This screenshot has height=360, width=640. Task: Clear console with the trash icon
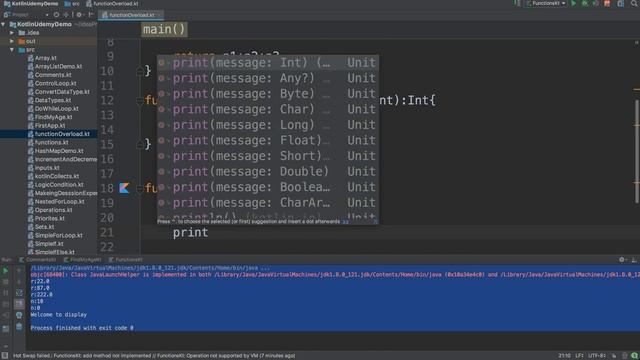tap(19, 327)
